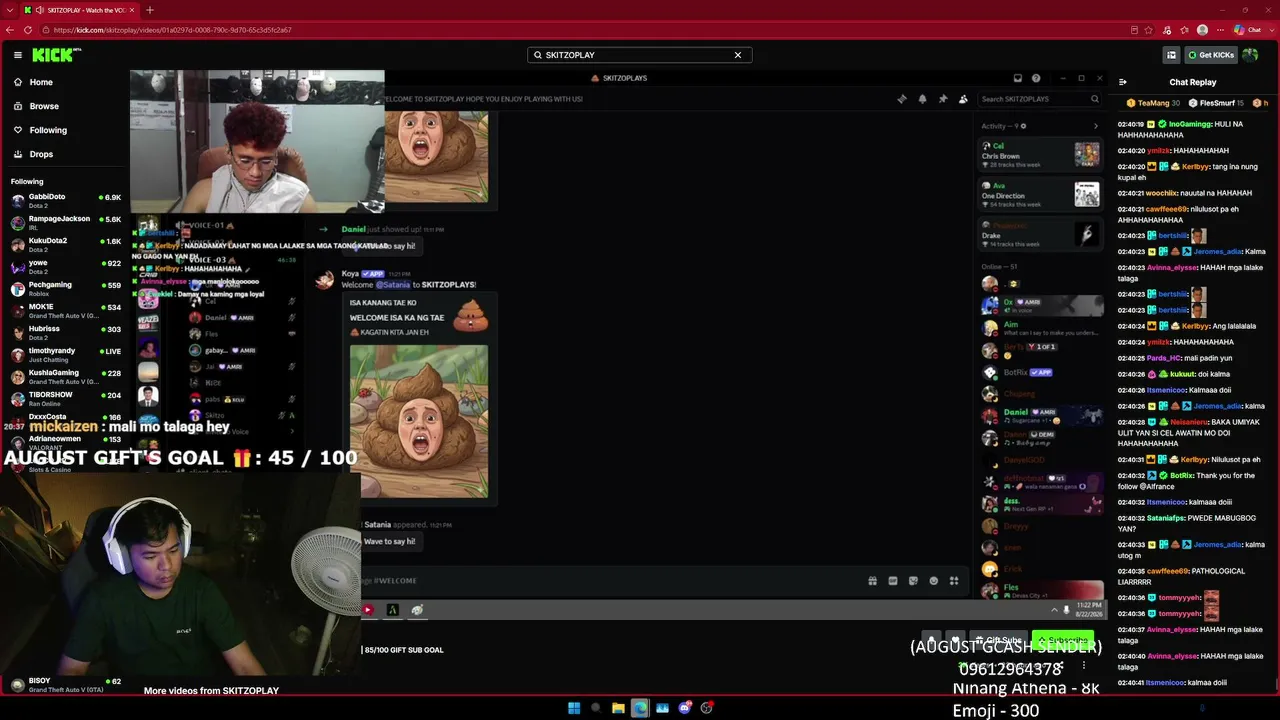Click the Windows Start button
The width and height of the screenshot is (1280, 720).
click(x=574, y=708)
